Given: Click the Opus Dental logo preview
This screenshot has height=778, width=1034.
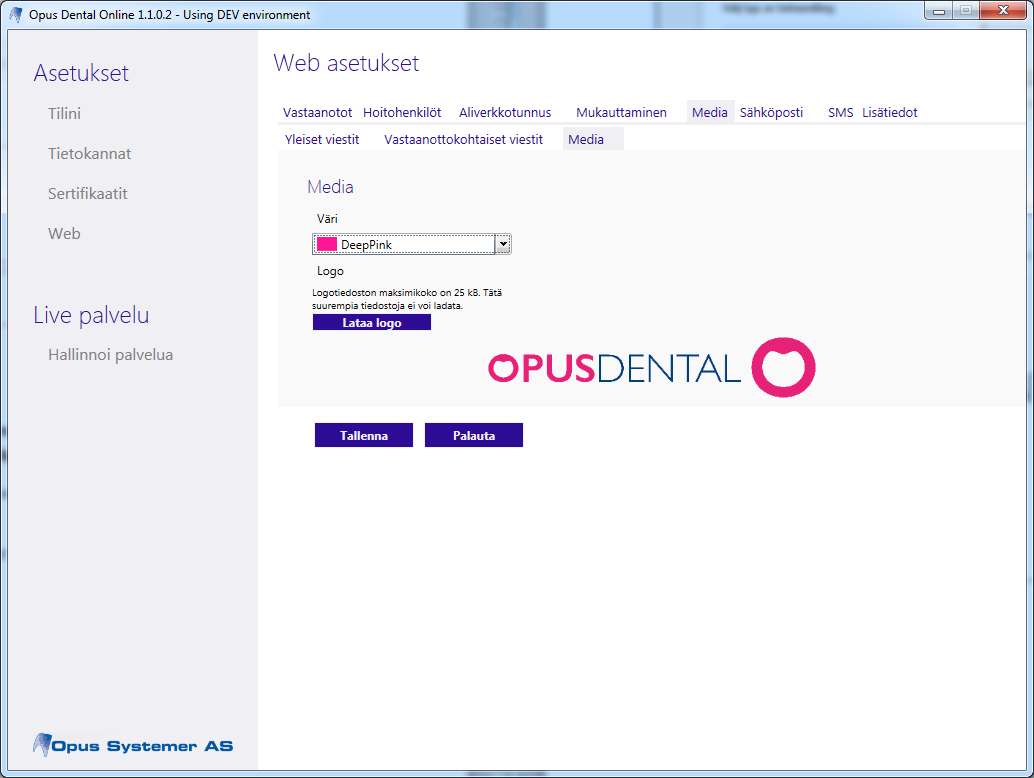Looking at the screenshot, I should pos(652,367).
